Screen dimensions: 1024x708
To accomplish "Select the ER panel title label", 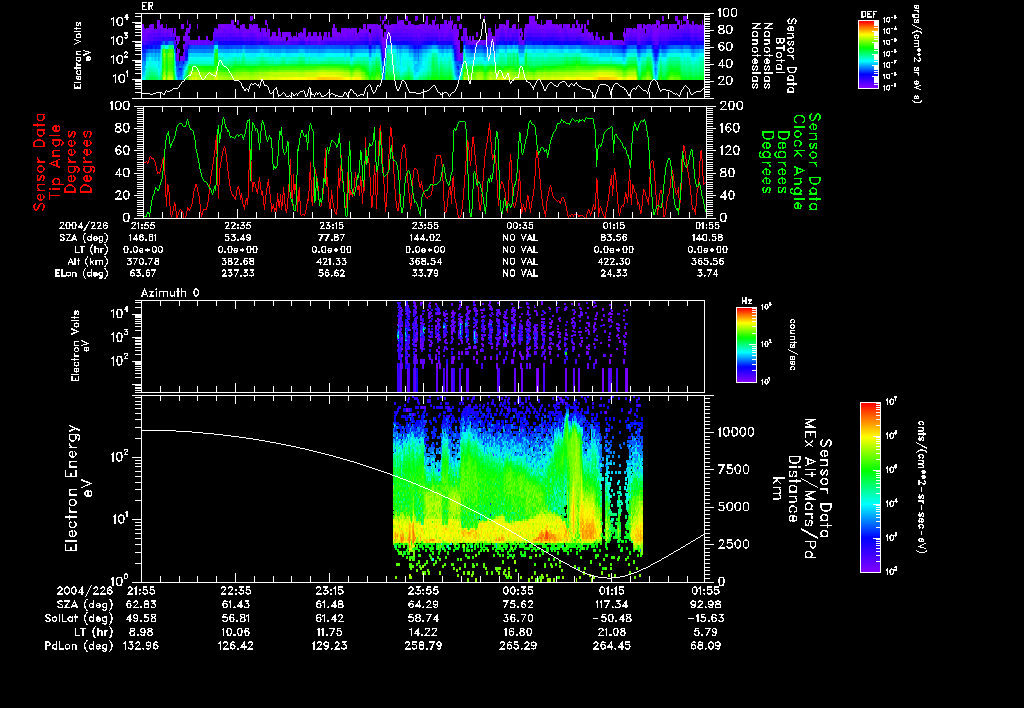I will click(x=147, y=6).
